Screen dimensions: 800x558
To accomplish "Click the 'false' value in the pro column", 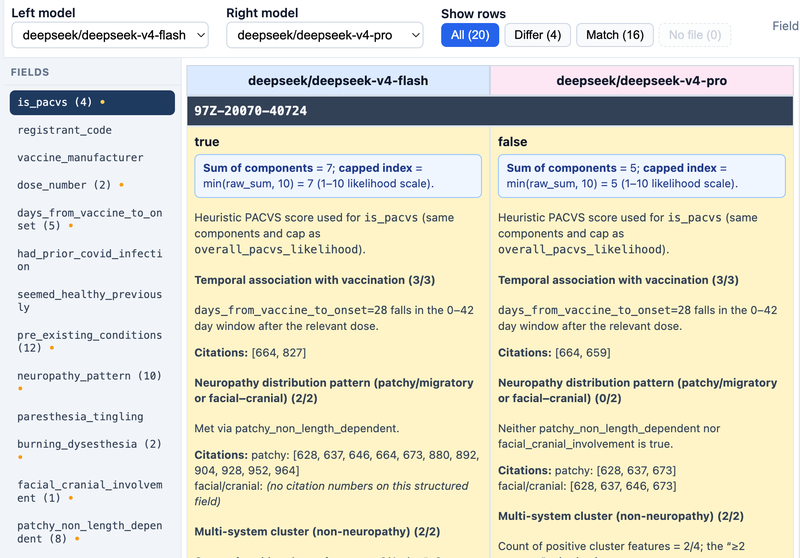I will point(513,142).
